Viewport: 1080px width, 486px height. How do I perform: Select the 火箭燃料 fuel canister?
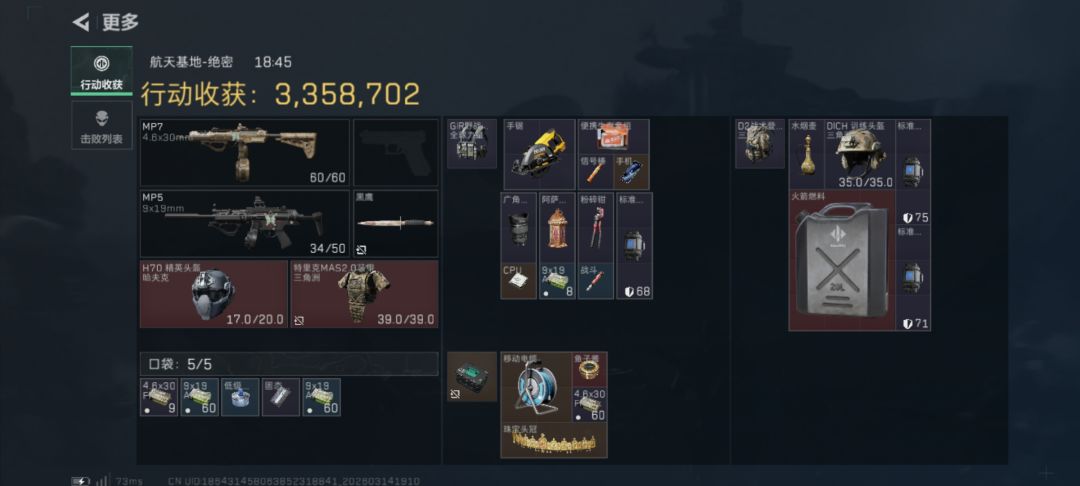(x=842, y=261)
